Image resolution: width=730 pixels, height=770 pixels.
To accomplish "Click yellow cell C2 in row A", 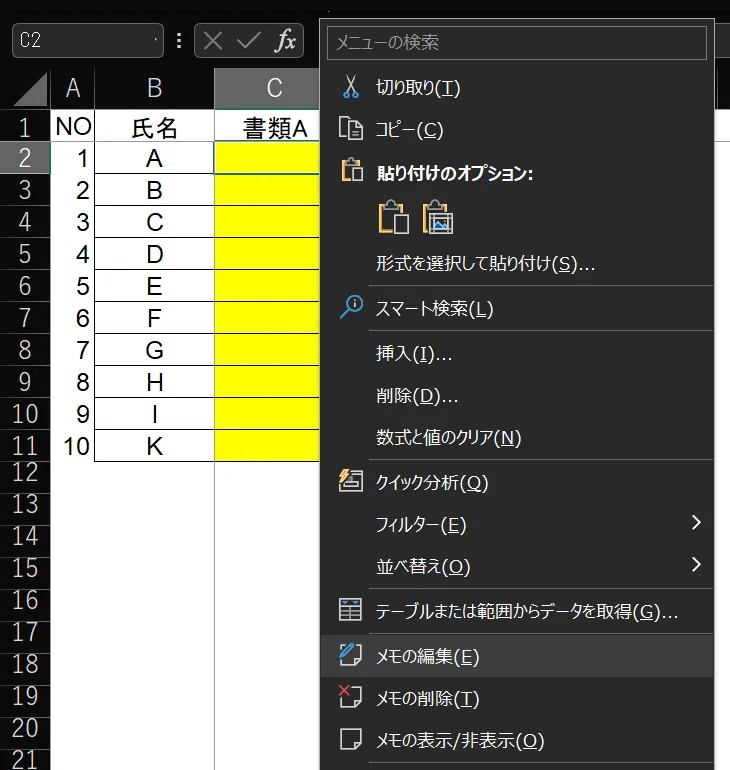I will pos(267,158).
